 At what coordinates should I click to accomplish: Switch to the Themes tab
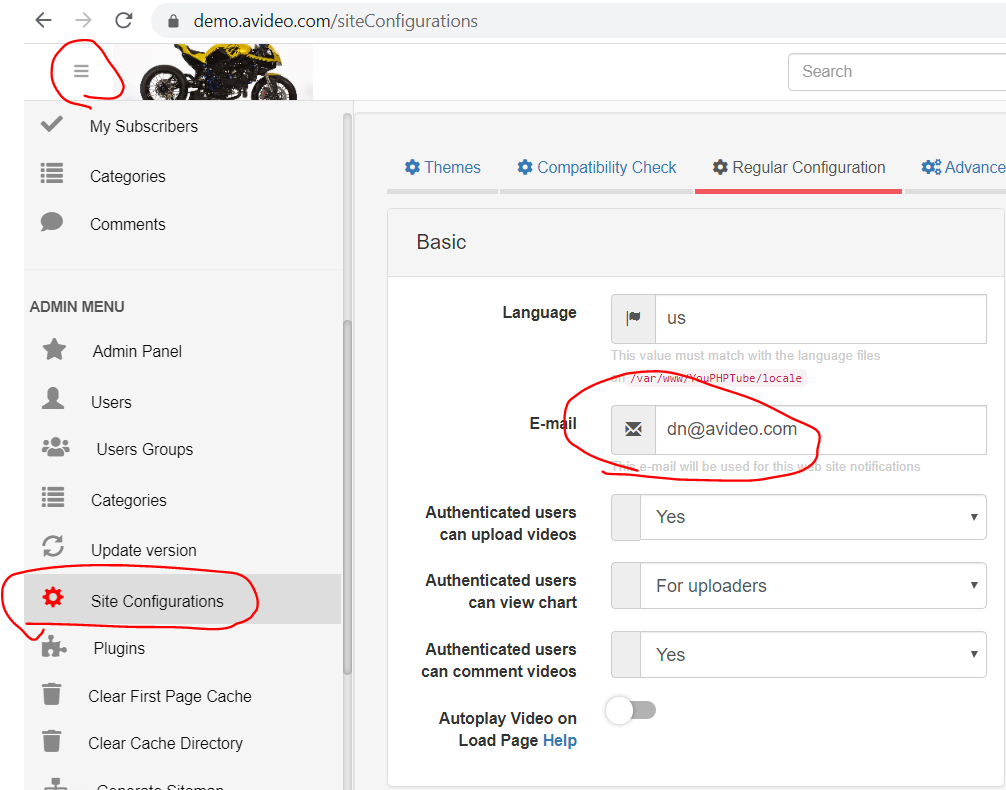pyautogui.click(x=442, y=167)
